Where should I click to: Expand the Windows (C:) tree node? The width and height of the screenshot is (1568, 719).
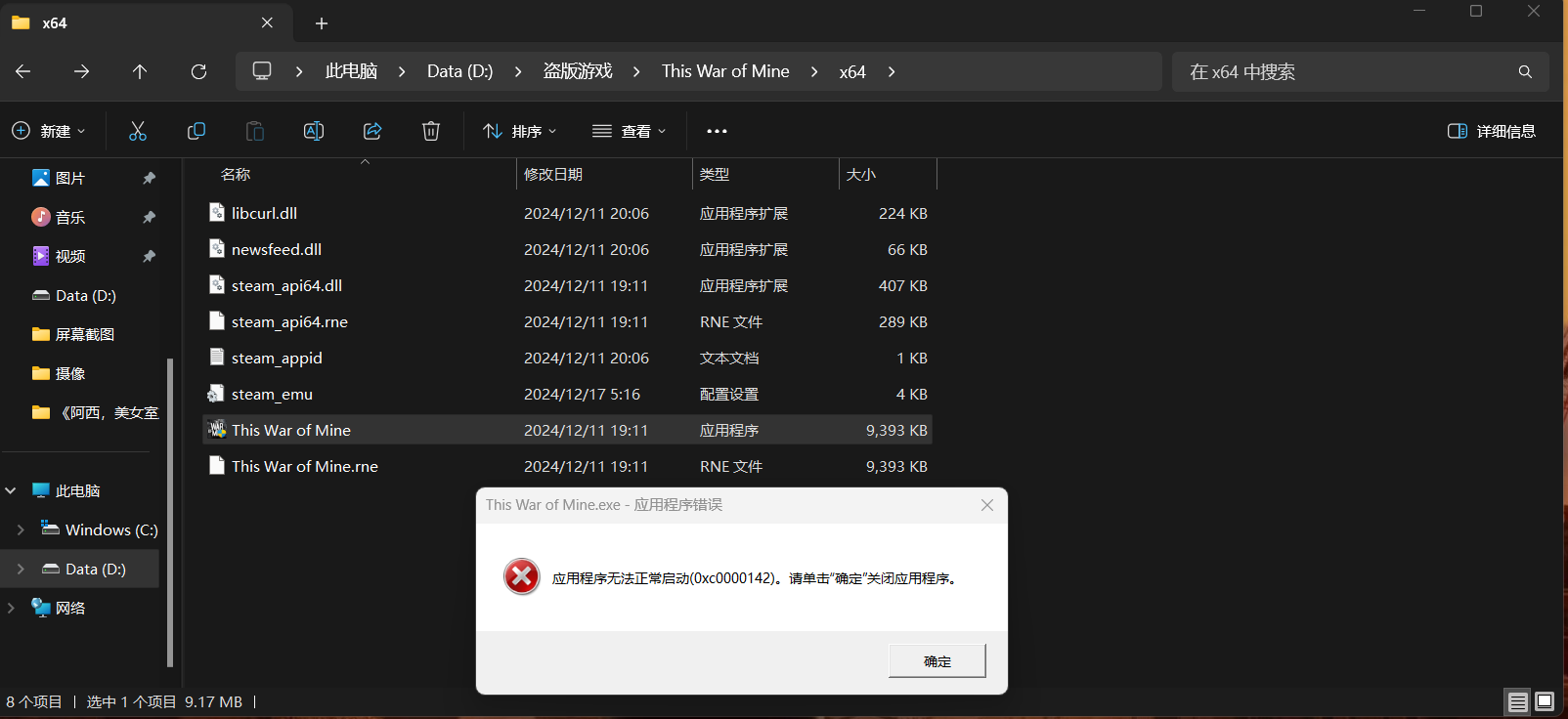[21, 529]
